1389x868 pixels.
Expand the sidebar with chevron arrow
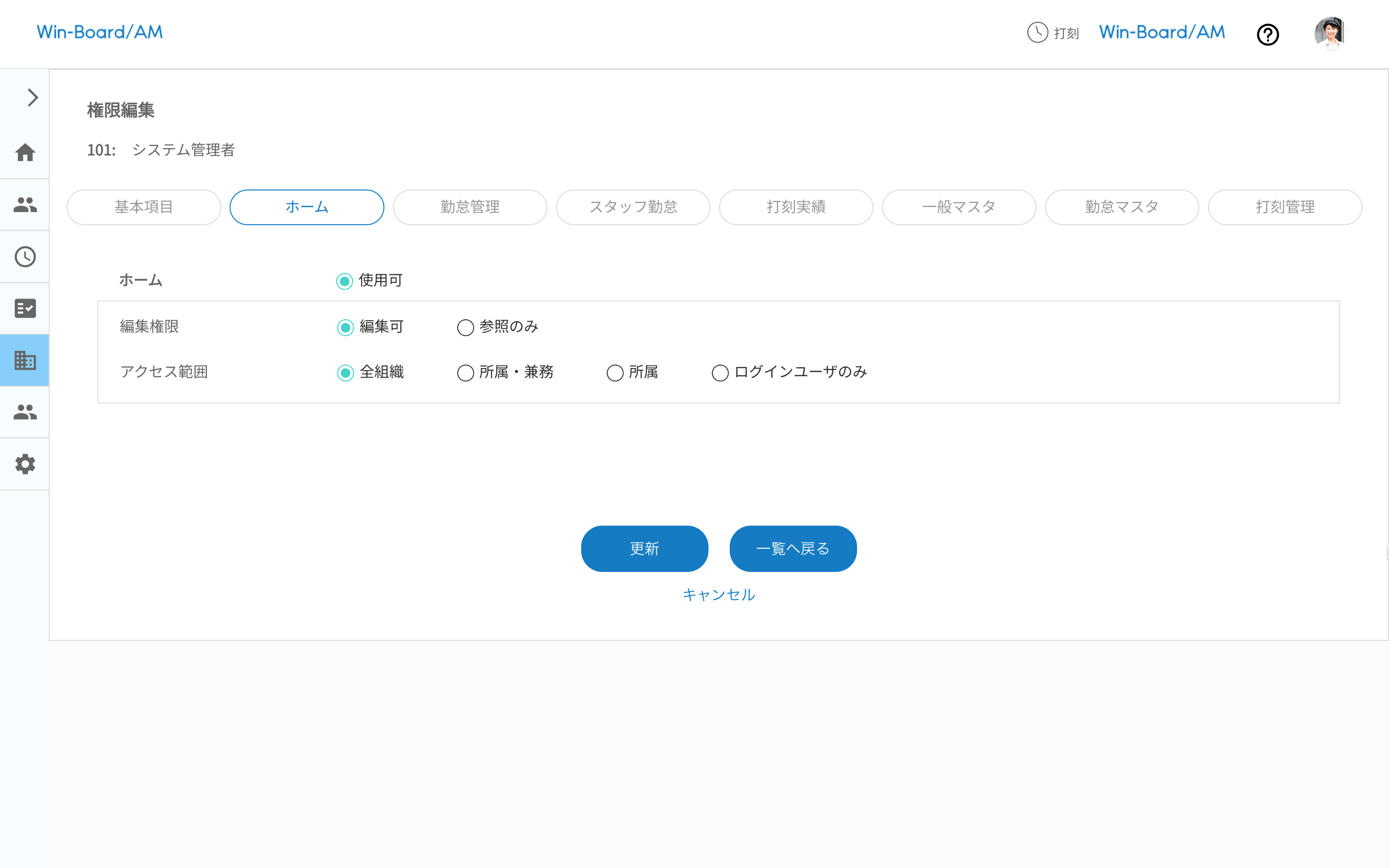tap(32, 97)
